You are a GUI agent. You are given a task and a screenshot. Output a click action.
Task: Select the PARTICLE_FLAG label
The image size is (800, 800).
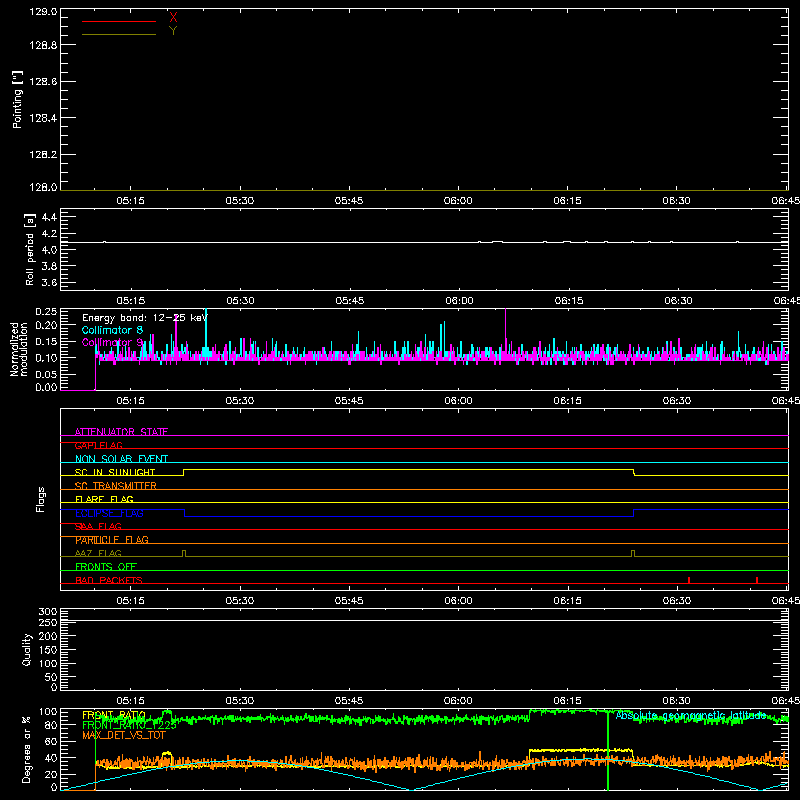pos(112,540)
